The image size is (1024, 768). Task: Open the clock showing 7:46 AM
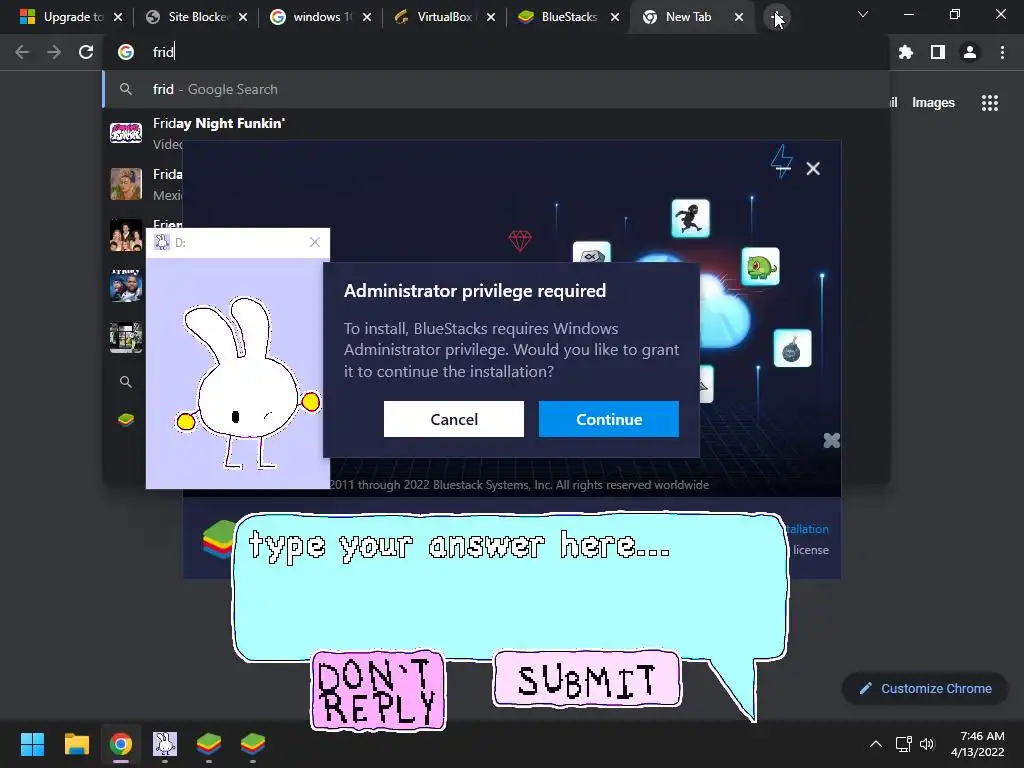(978, 744)
